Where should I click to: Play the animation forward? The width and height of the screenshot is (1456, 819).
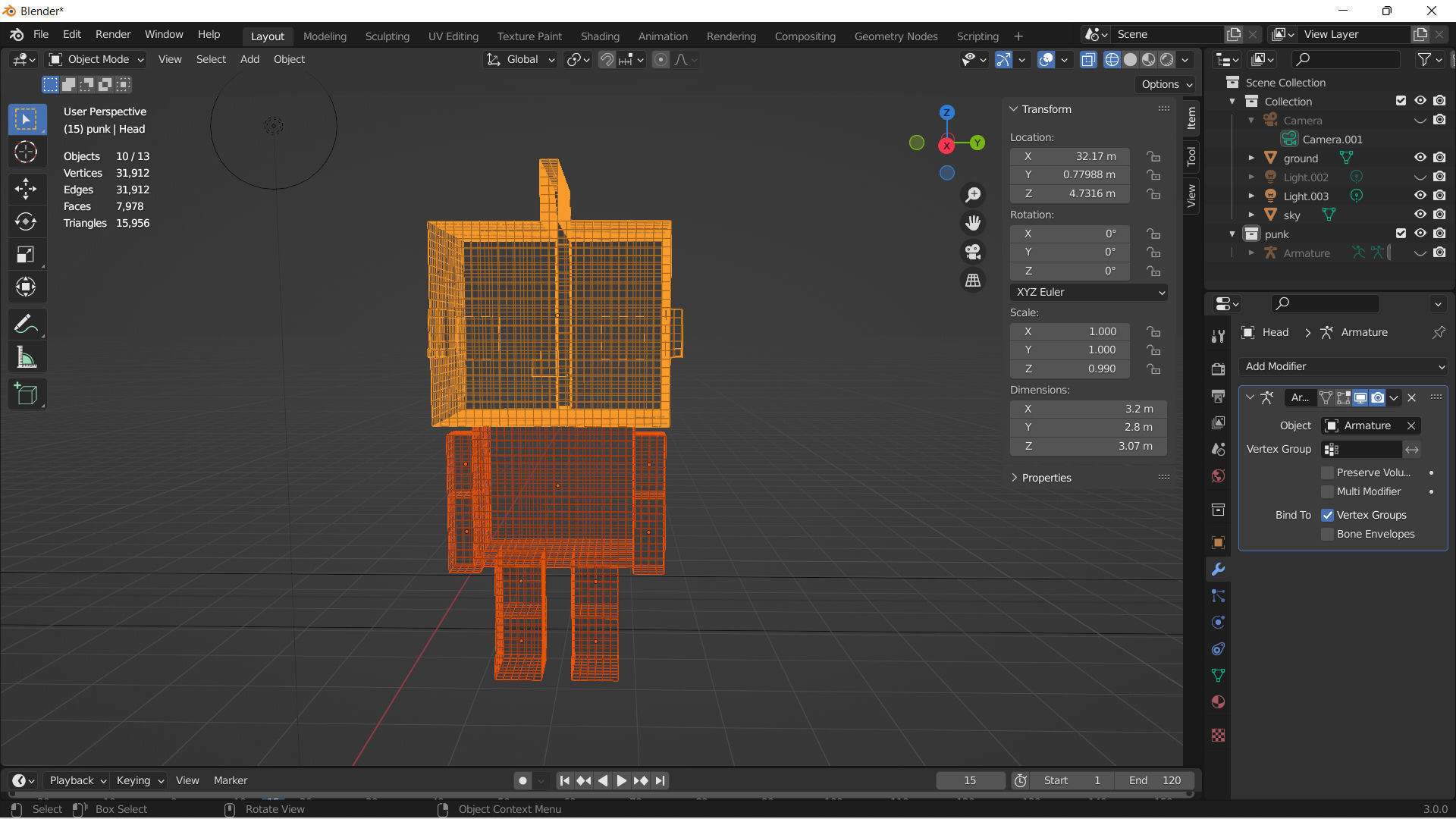[621, 780]
